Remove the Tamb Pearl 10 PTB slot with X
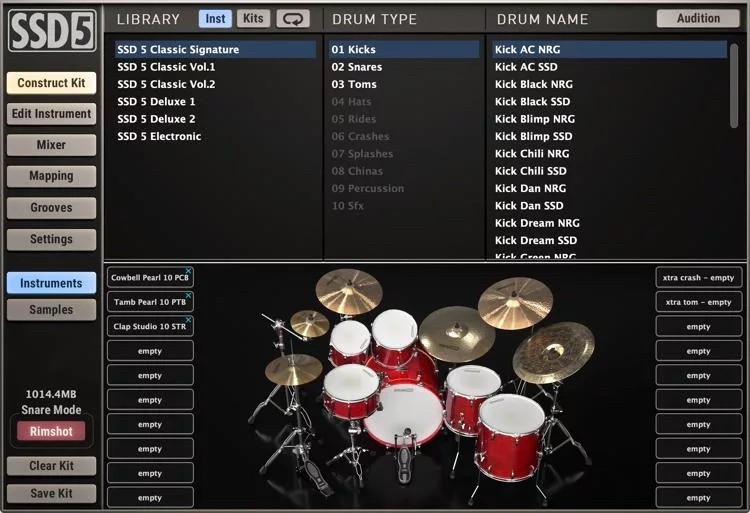This screenshot has width=750, height=513. pyautogui.click(x=188, y=295)
